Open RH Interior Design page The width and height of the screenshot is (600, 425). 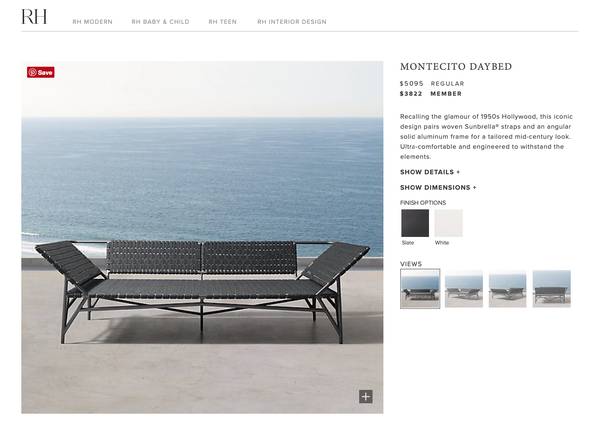point(292,22)
